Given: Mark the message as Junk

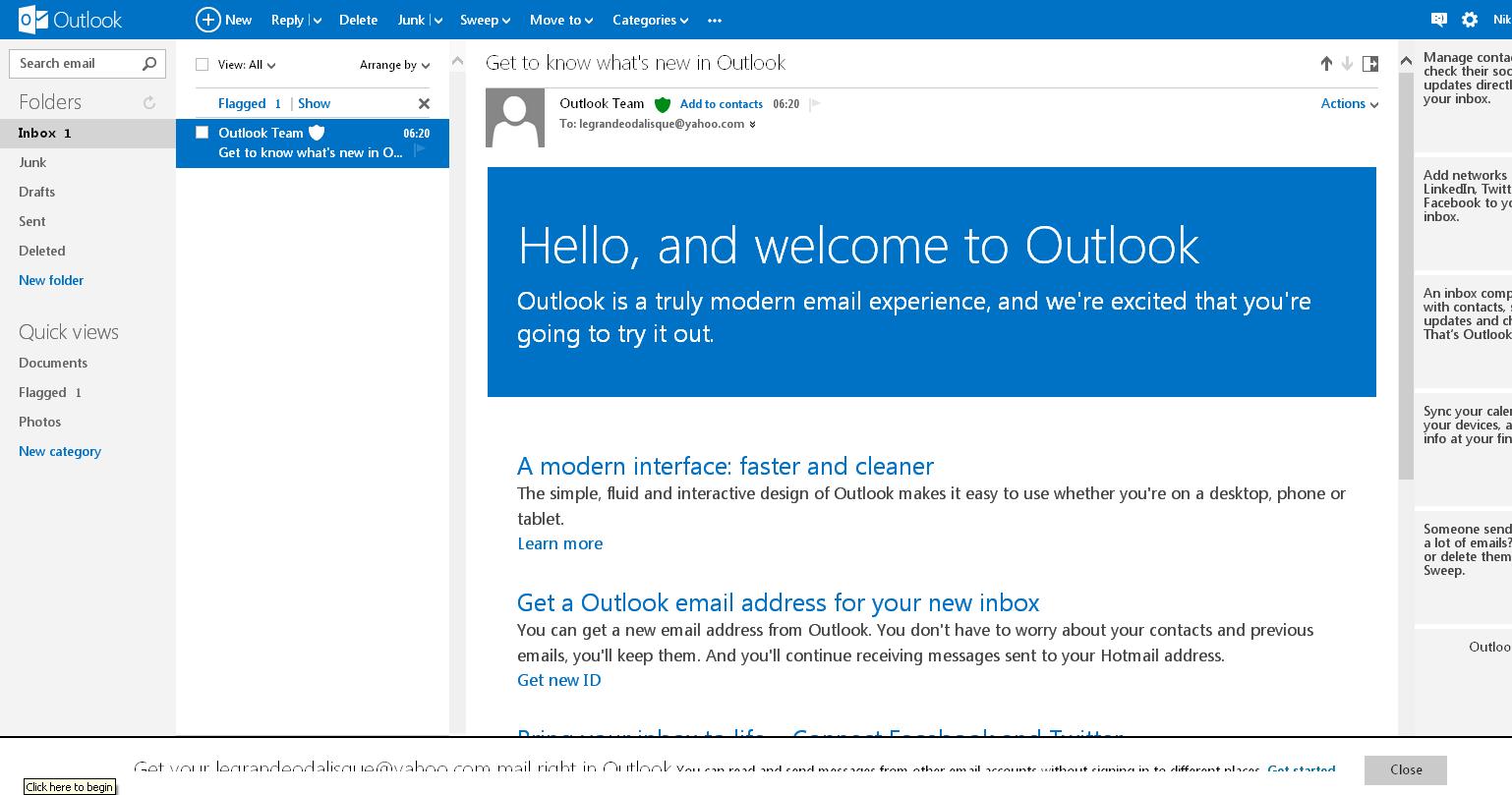Looking at the screenshot, I should tap(411, 20).
